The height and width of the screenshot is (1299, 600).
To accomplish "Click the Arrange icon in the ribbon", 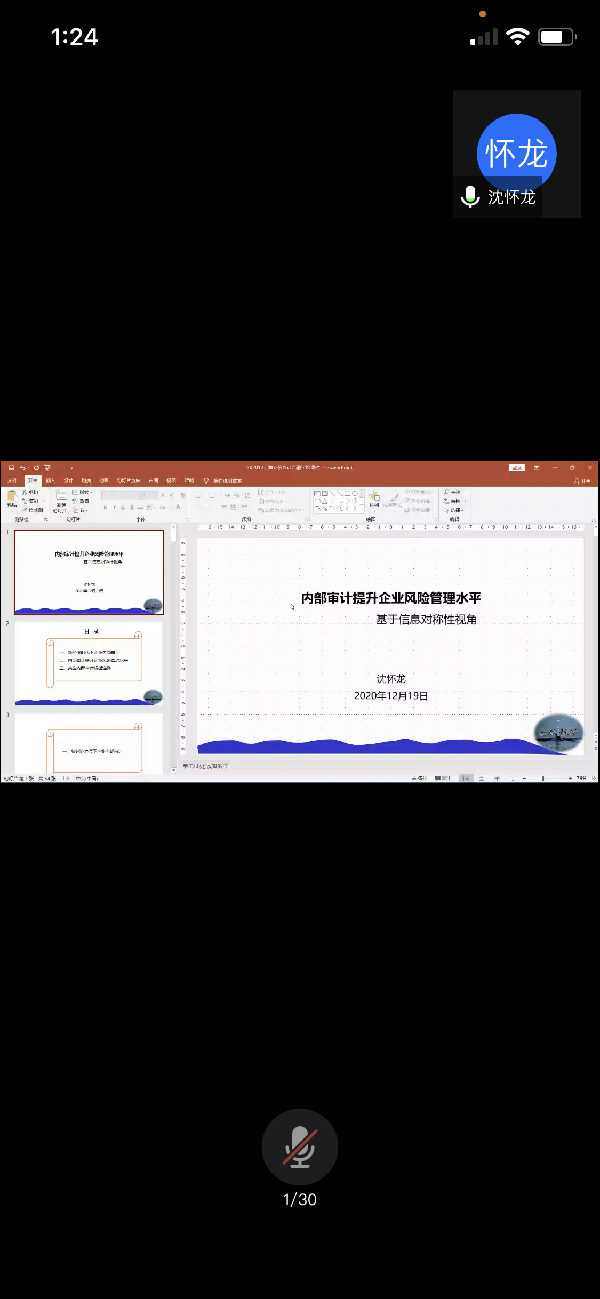I will [x=374, y=499].
